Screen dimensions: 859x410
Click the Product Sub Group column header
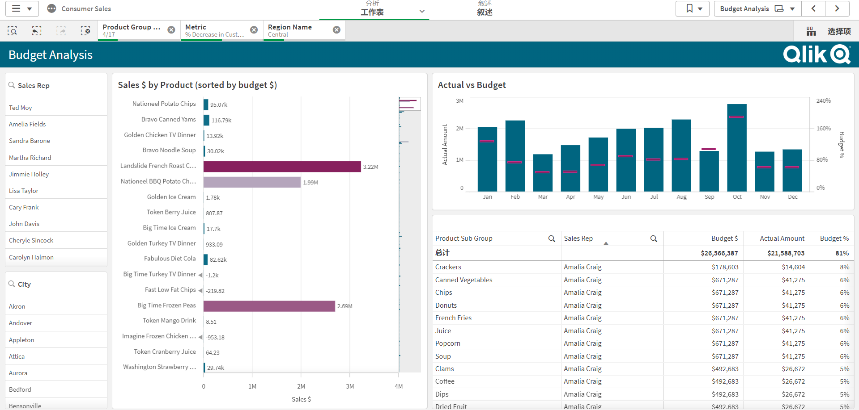point(463,238)
